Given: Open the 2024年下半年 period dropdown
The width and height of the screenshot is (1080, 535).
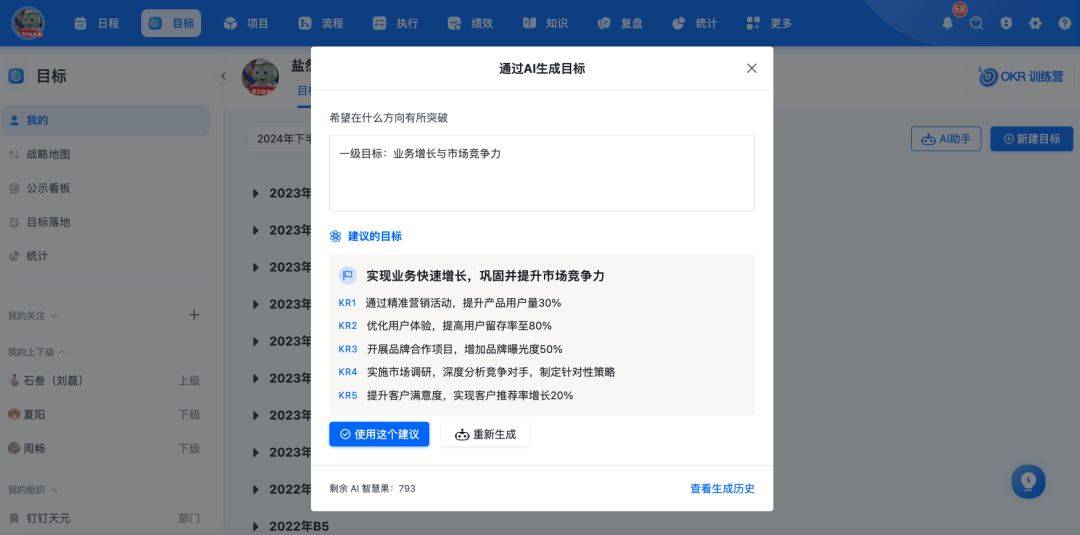Looking at the screenshot, I should click(281, 138).
